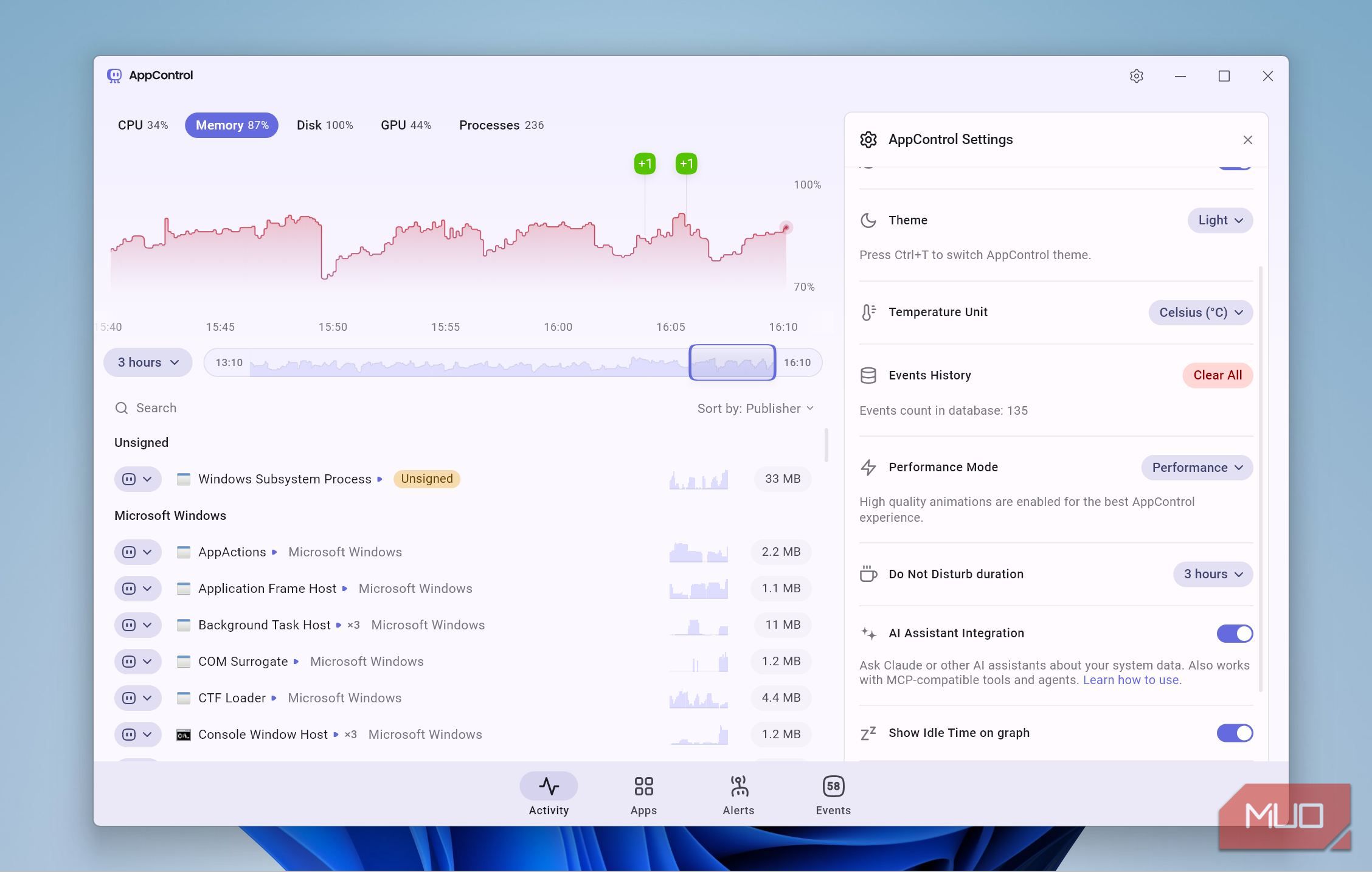Click the AppActions process icon
1372x872 pixels.
[x=183, y=552]
